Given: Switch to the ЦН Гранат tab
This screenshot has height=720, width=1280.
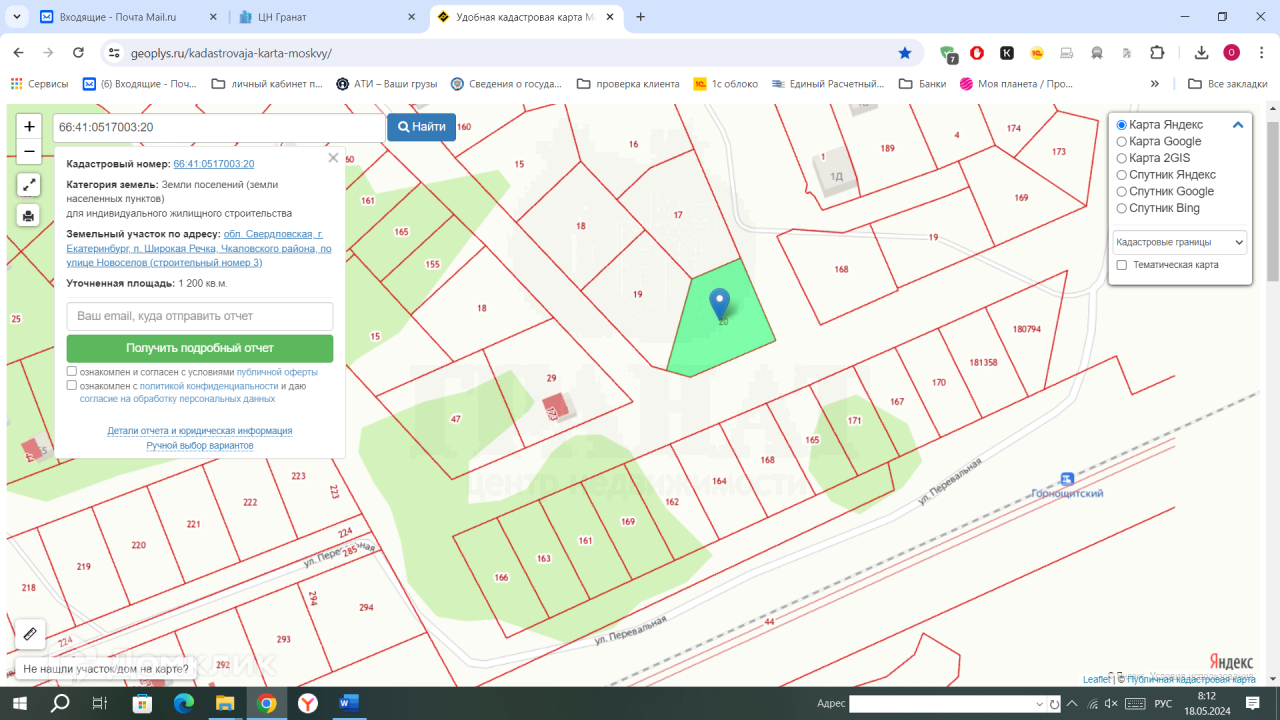Looking at the screenshot, I should pos(326,17).
